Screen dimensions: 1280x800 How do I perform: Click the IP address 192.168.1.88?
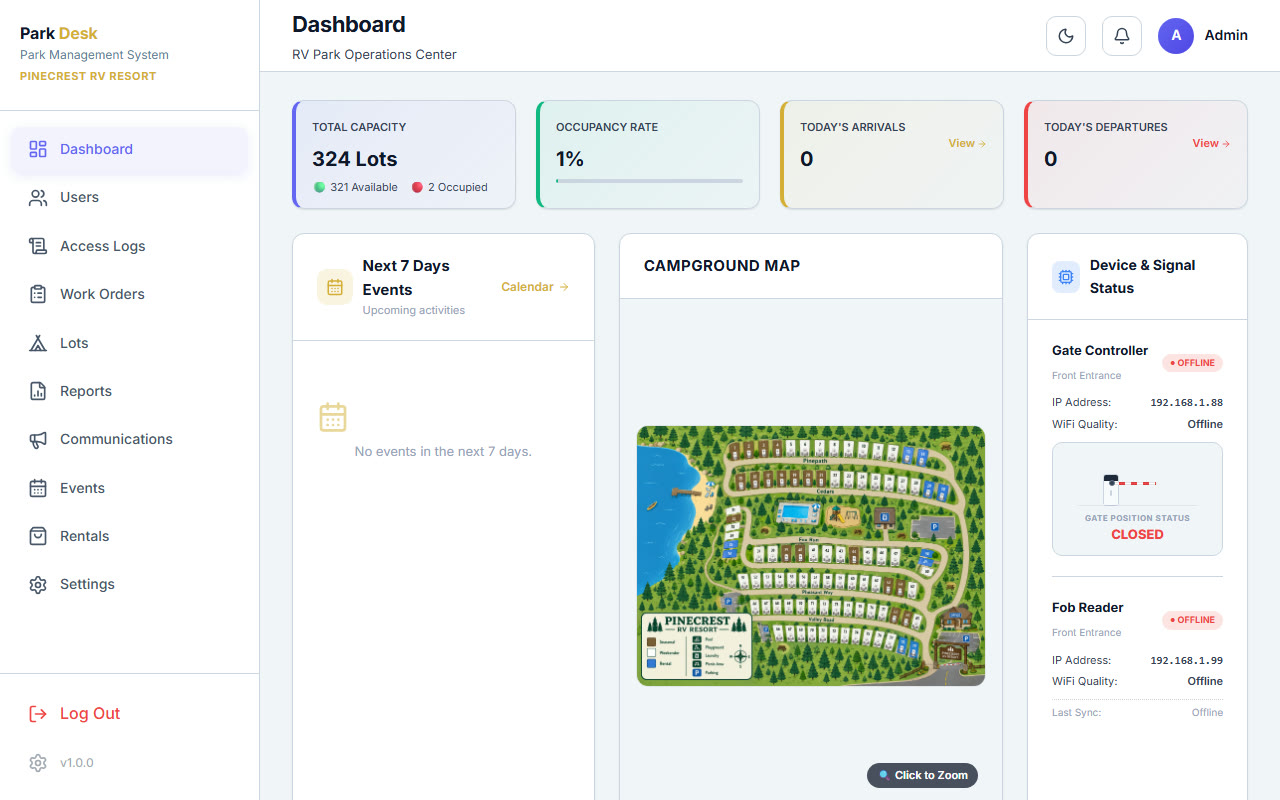pyautogui.click(x=1186, y=403)
